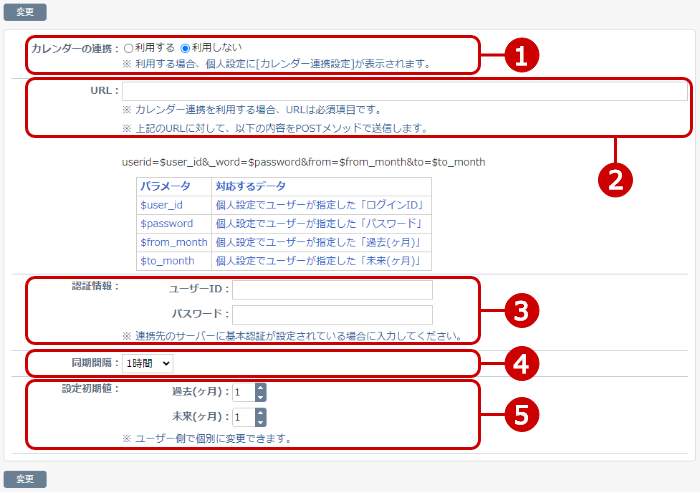700x493 pixels.
Task: Click the top 変更 button
Action: [x=25, y=12]
